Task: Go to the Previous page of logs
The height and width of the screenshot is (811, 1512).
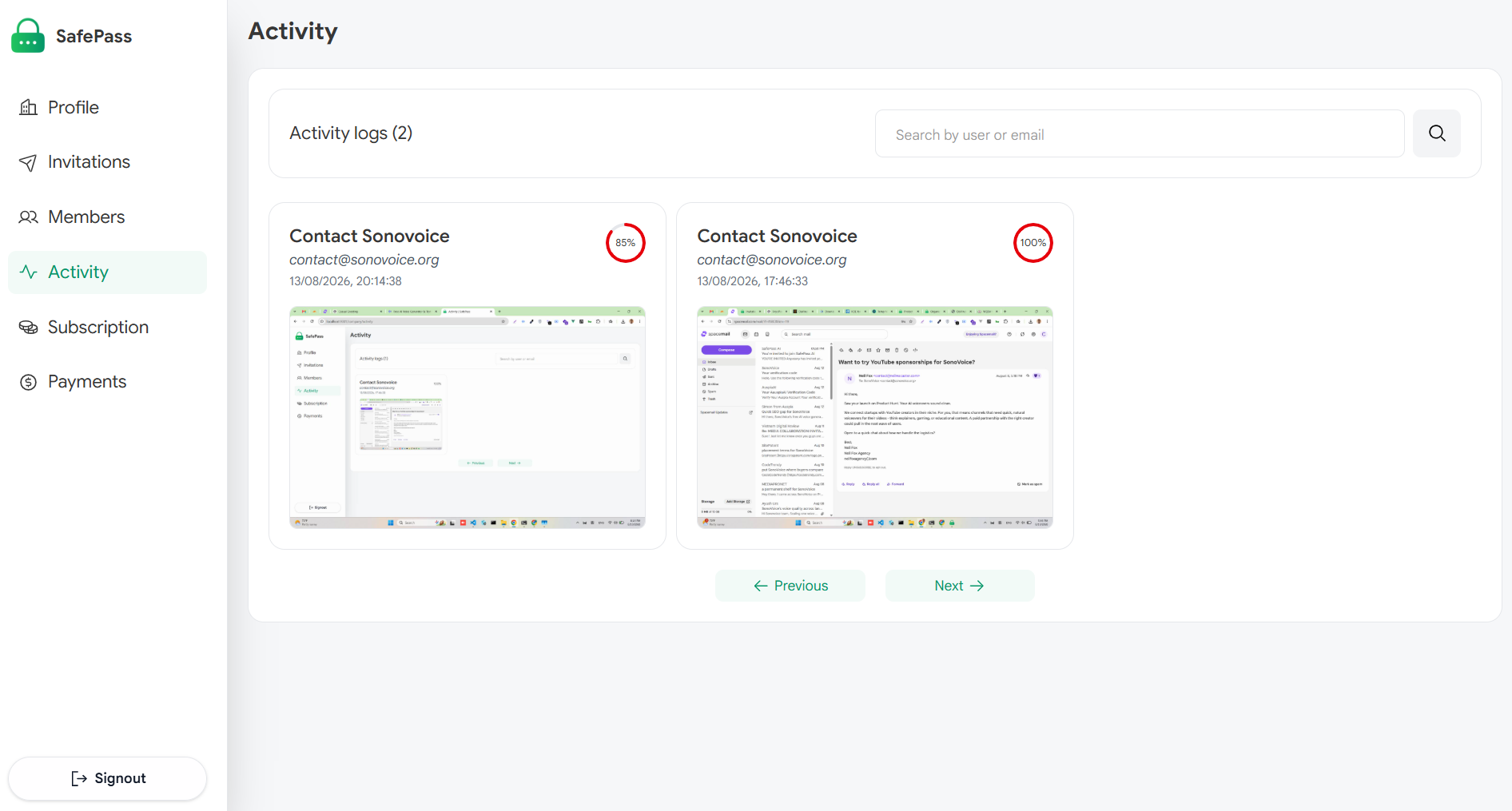Action: click(790, 586)
